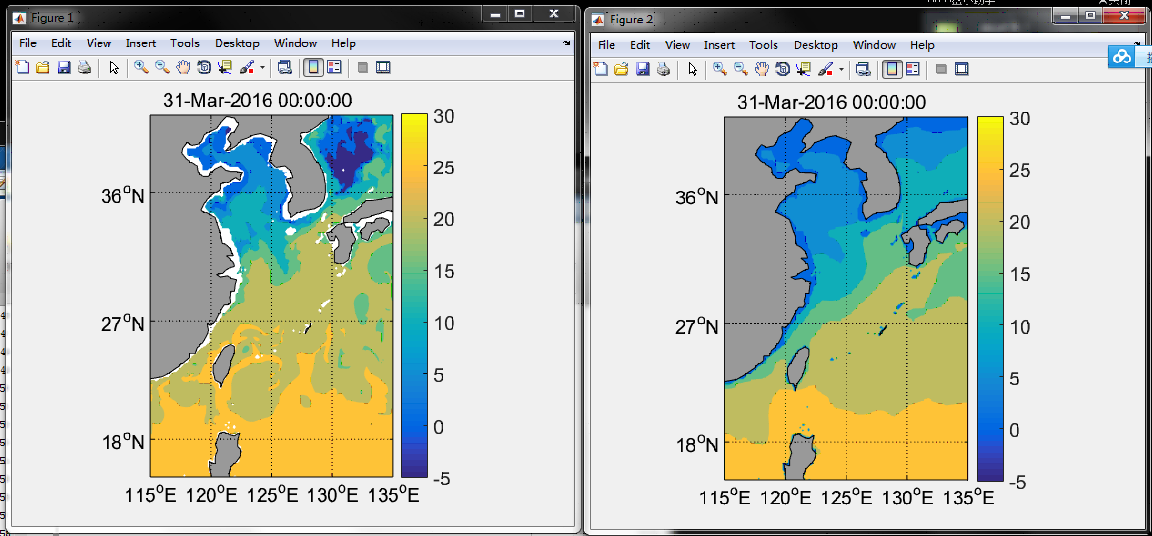
Task: Click Zoom In tool in Figure 1
Action: click(x=141, y=68)
